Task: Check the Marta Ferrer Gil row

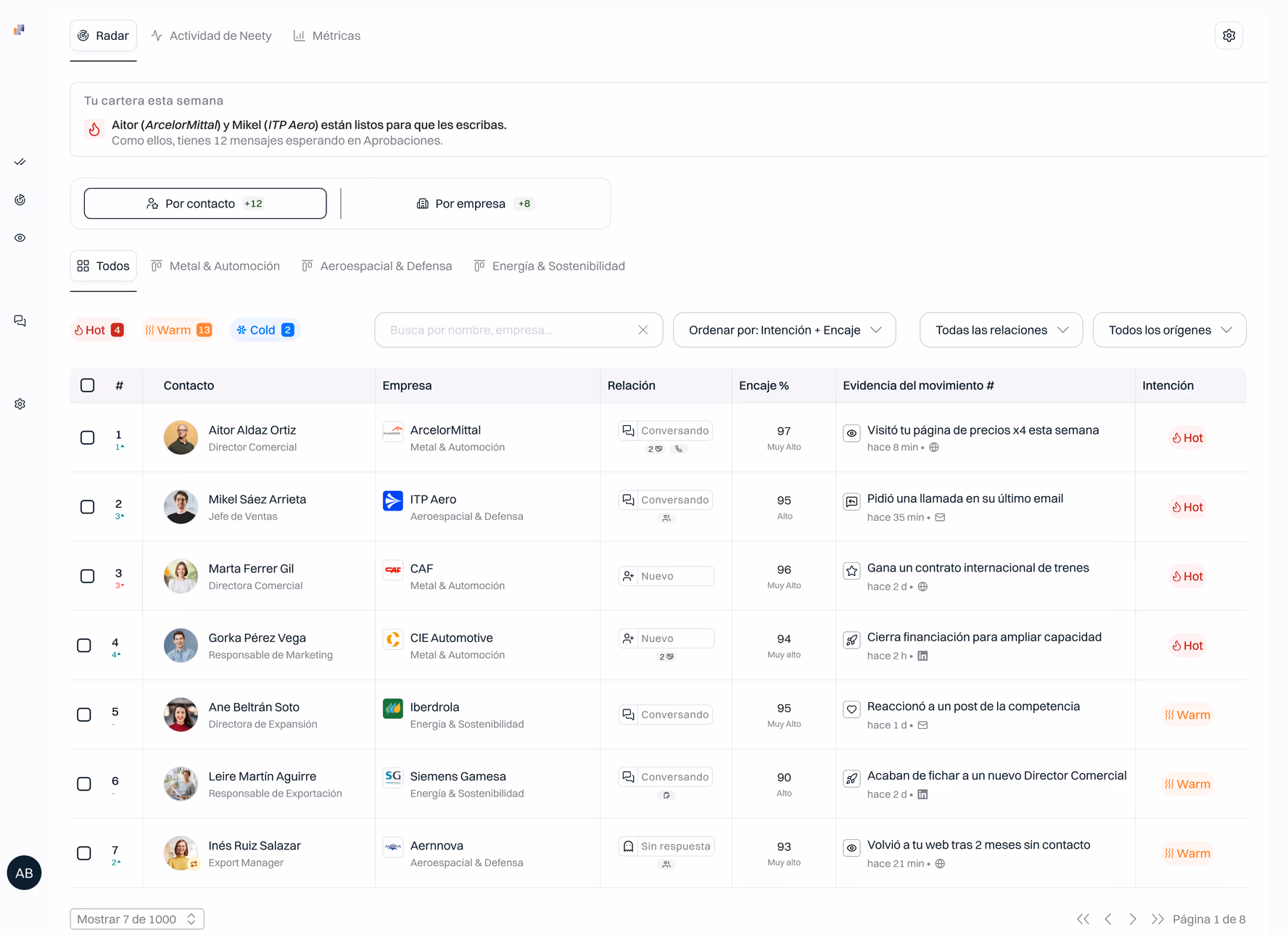Action: (x=87, y=576)
